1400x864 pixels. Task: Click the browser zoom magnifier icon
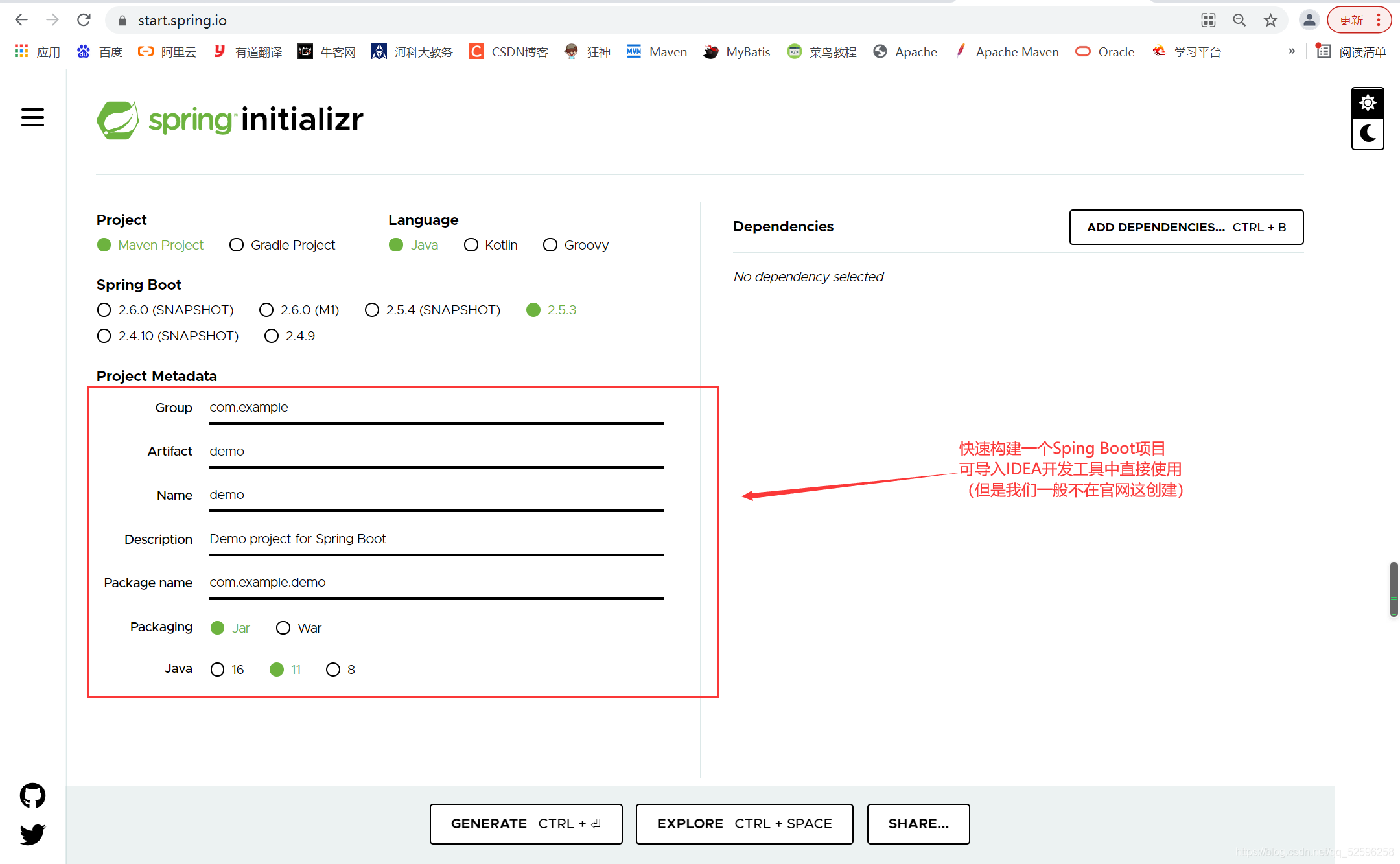(1239, 20)
